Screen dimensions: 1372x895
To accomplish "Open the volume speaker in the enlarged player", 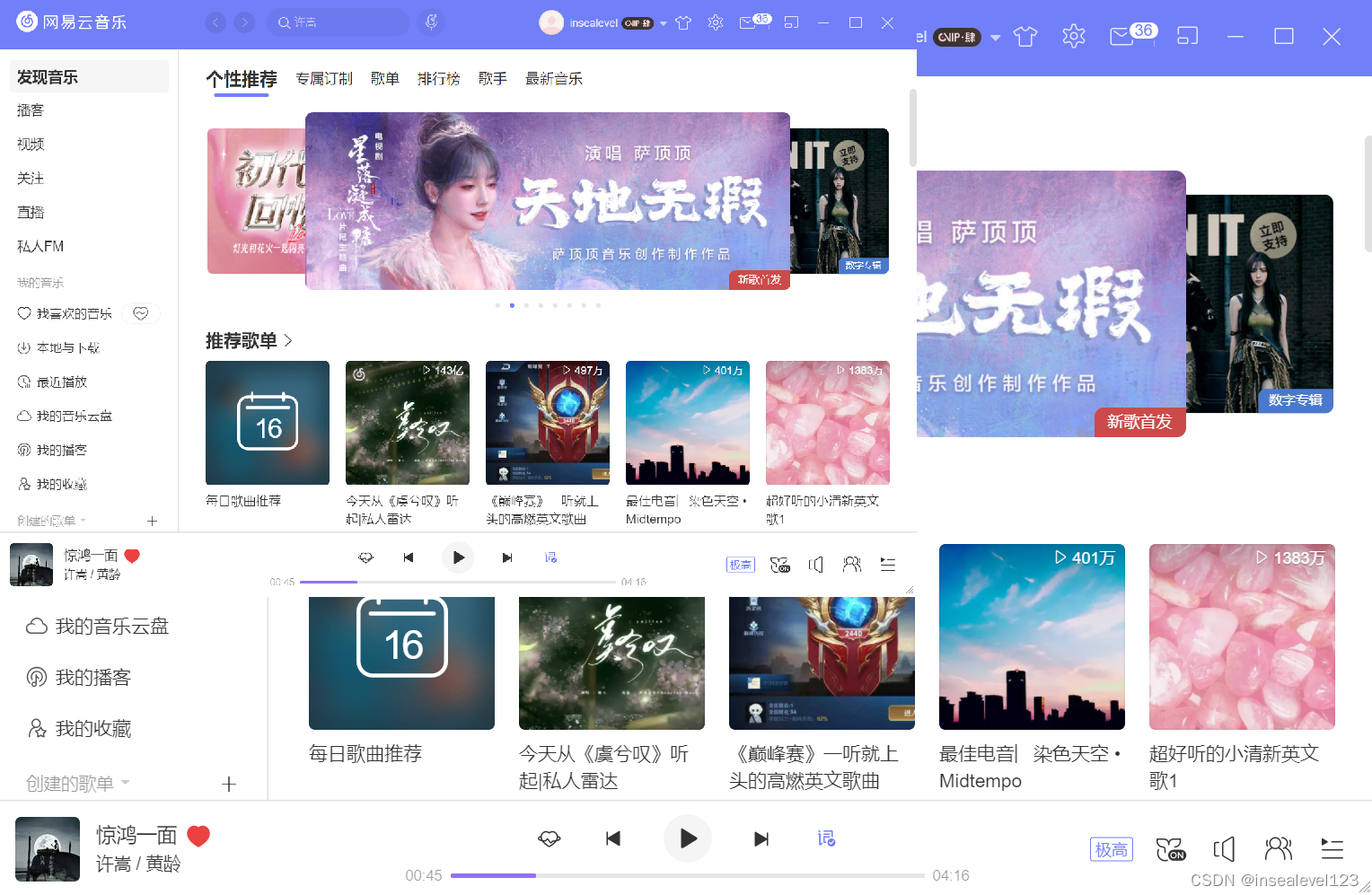I will [x=1224, y=849].
